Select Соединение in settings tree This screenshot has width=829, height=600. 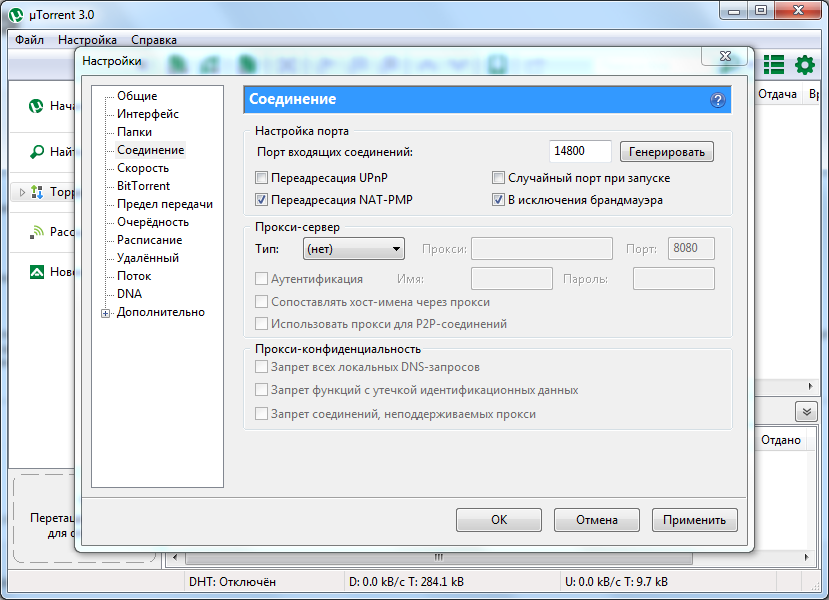(x=151, y=150)
